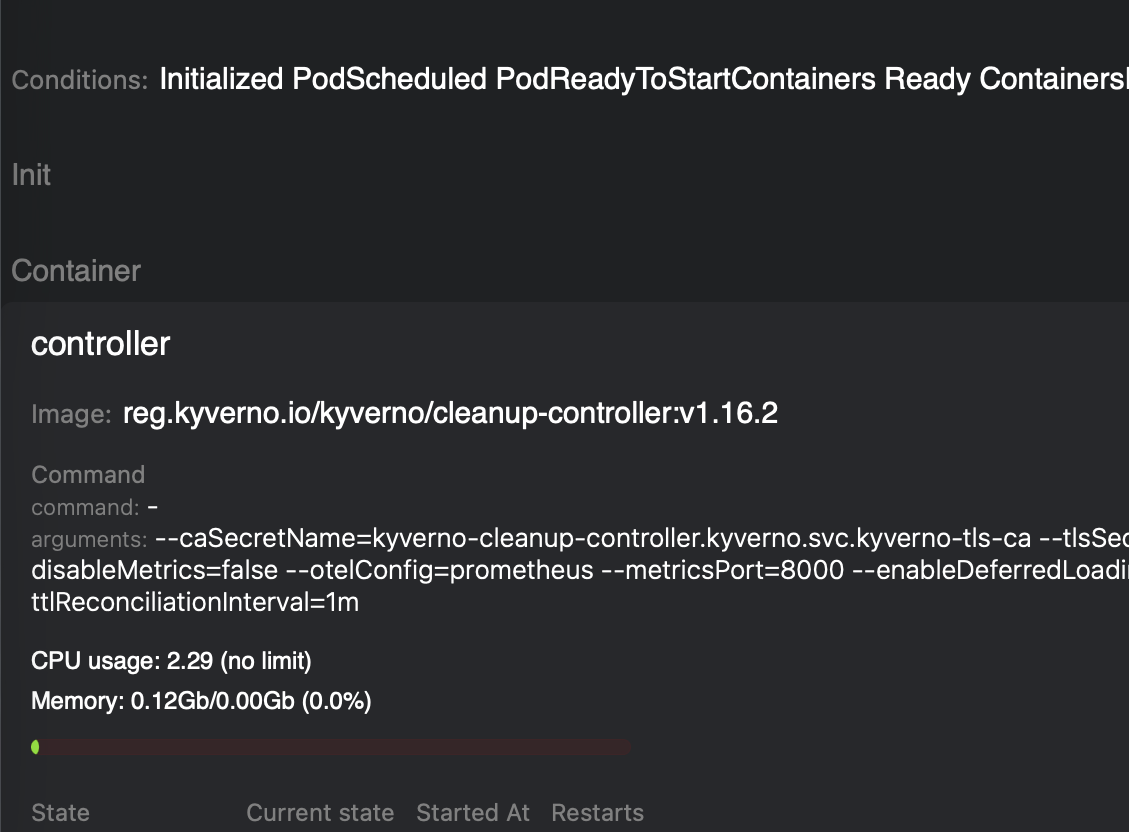
Task: Click the Command section header
Action: [x=88, y=474]
